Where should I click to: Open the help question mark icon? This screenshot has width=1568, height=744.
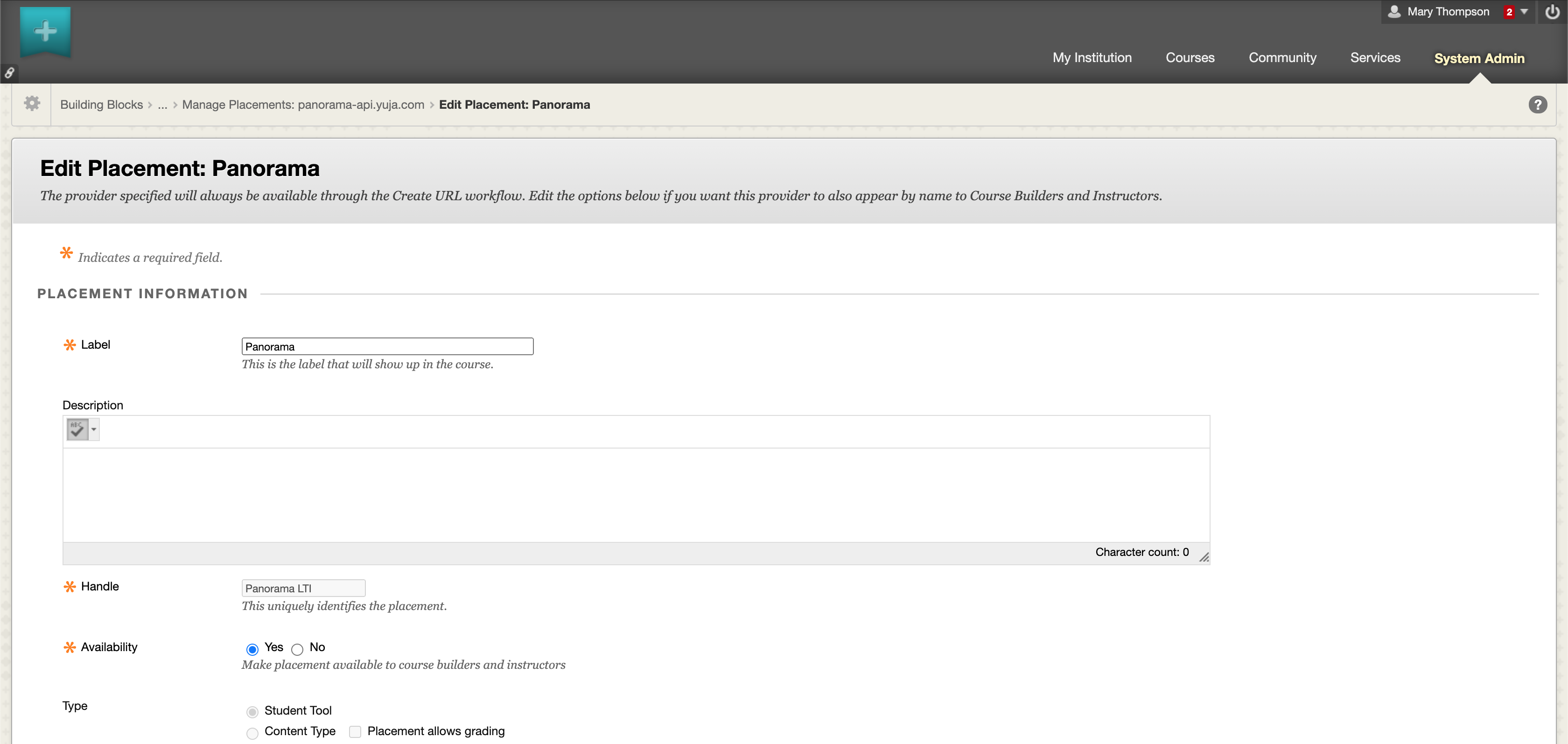1538,105
